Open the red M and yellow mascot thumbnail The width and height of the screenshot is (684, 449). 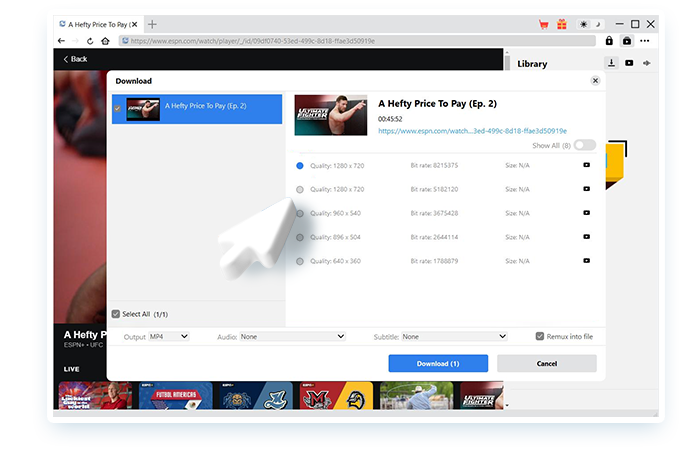tap(336, 395)
